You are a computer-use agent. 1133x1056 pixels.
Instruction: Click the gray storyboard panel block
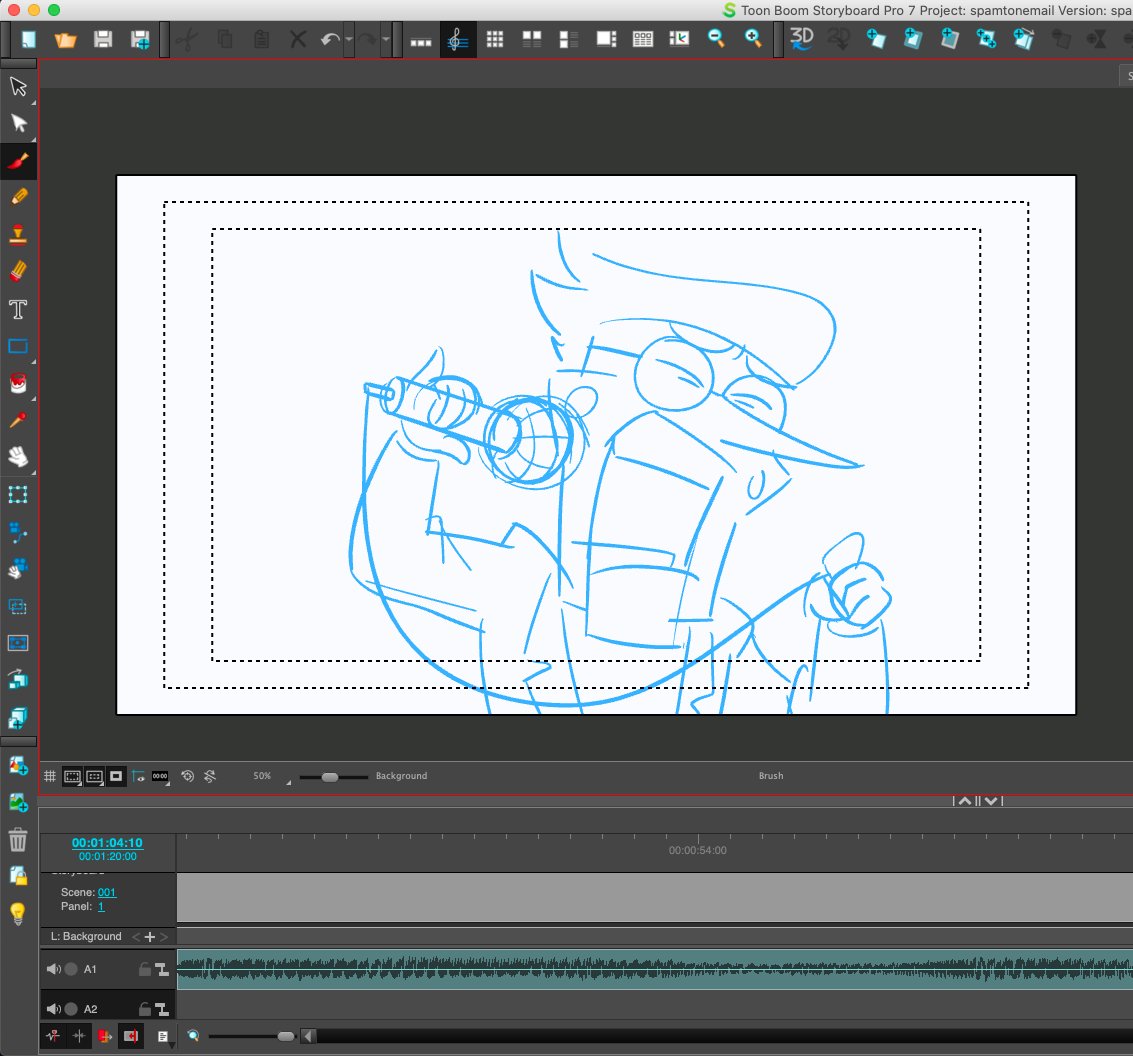pos(655,897)
